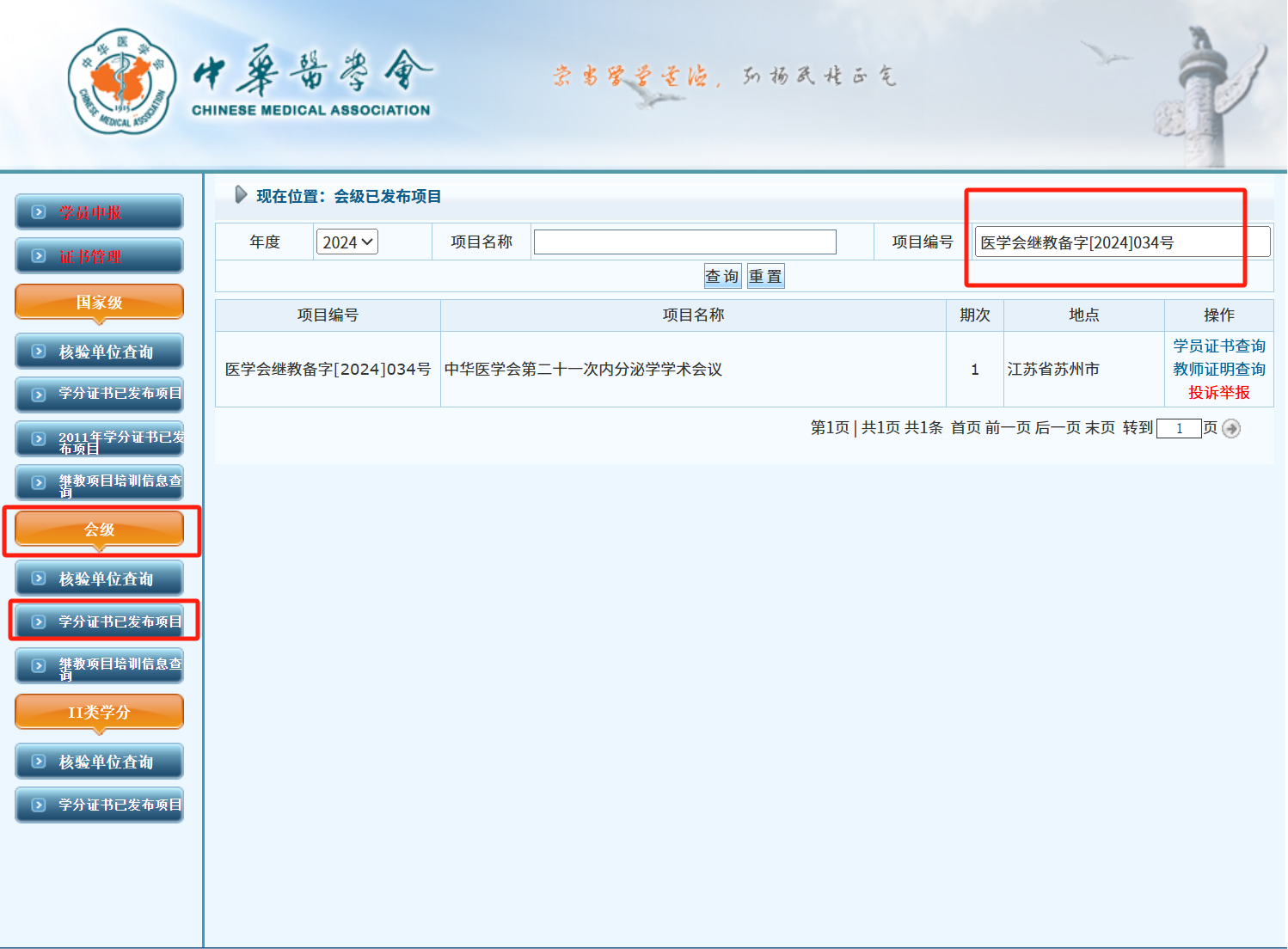Click arrow icon on 证书管理 button
Screen dimensions: 1288x949
coord(39,255)
